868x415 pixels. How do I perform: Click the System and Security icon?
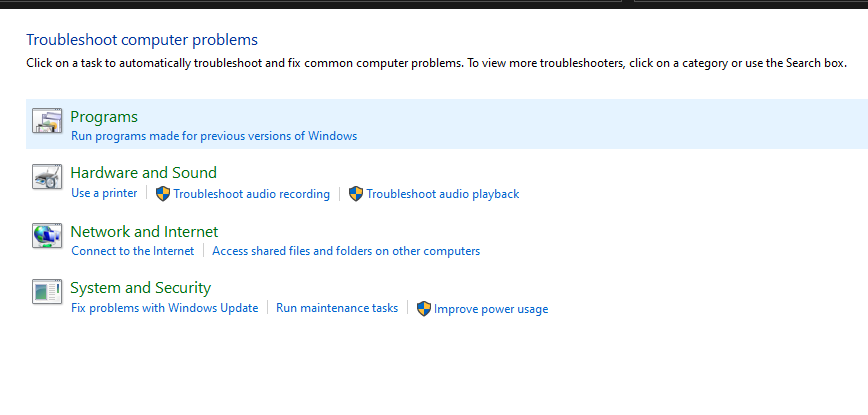(x=47, y=293)
